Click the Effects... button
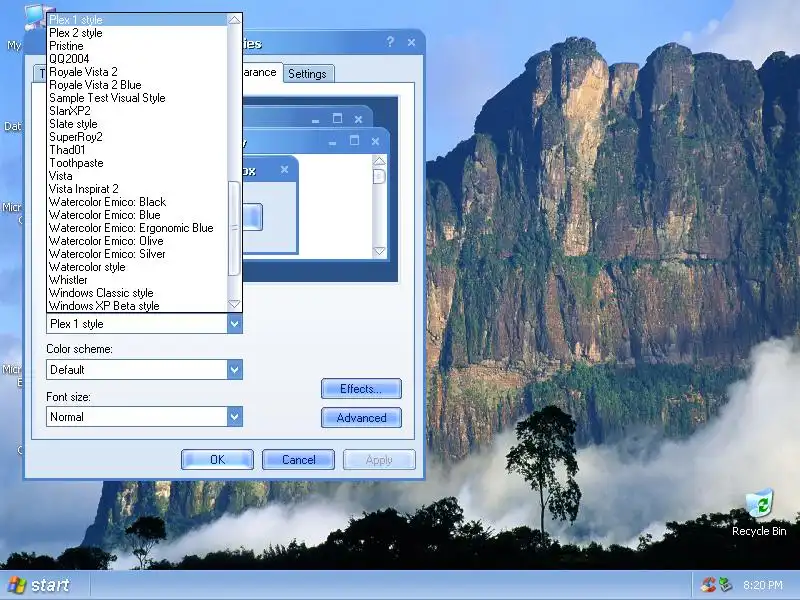 [x=361, y=389]
